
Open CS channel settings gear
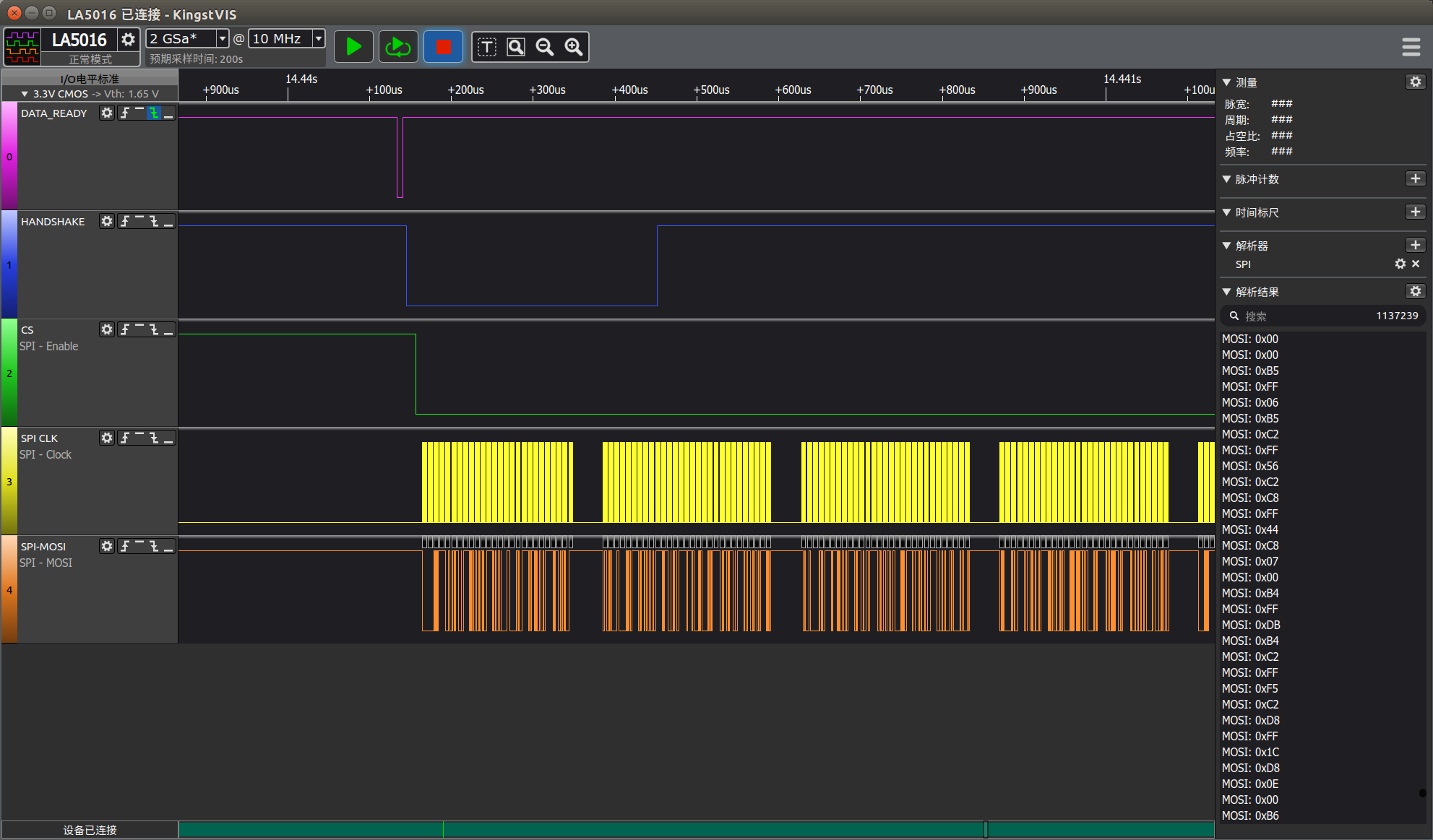pos(107,329)
